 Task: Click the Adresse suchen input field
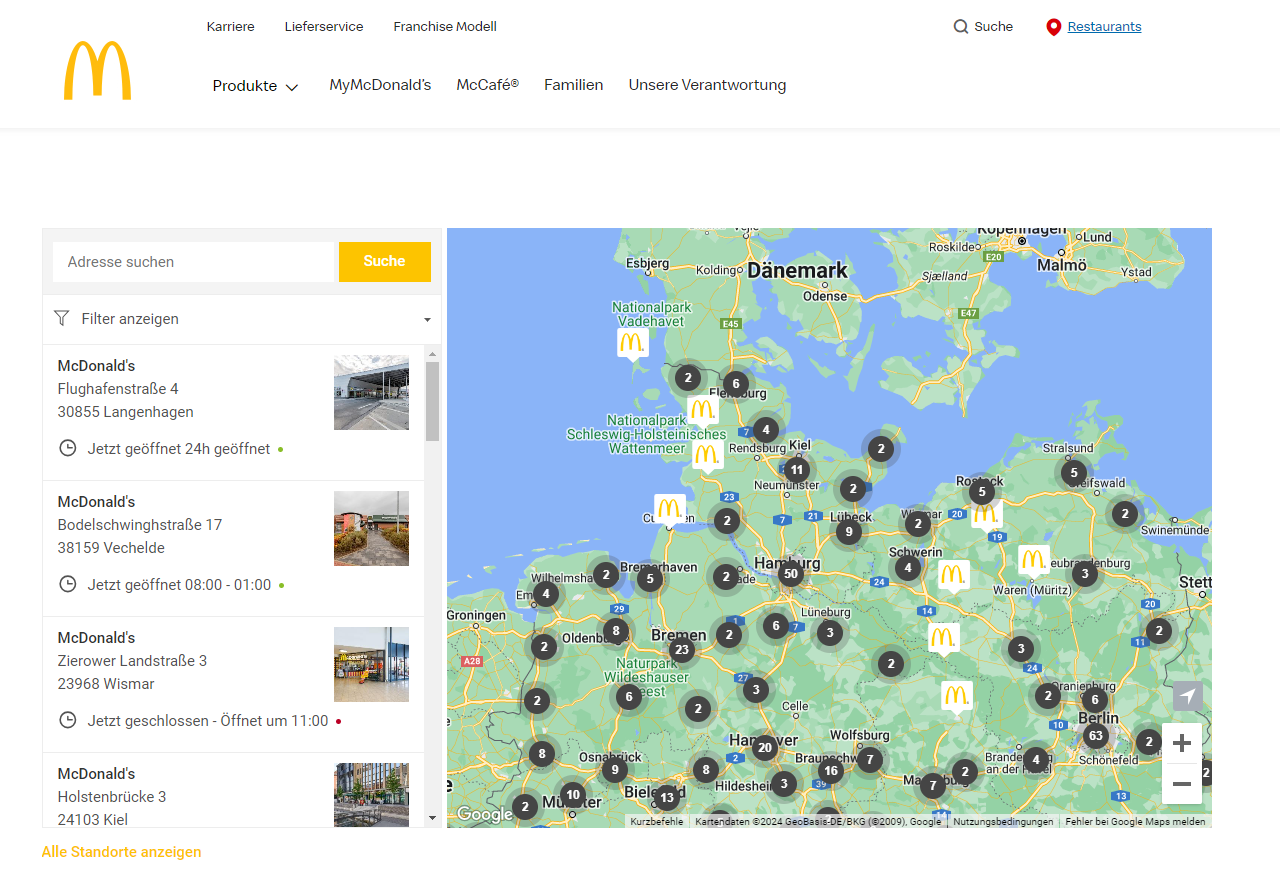tap(194, 262)
